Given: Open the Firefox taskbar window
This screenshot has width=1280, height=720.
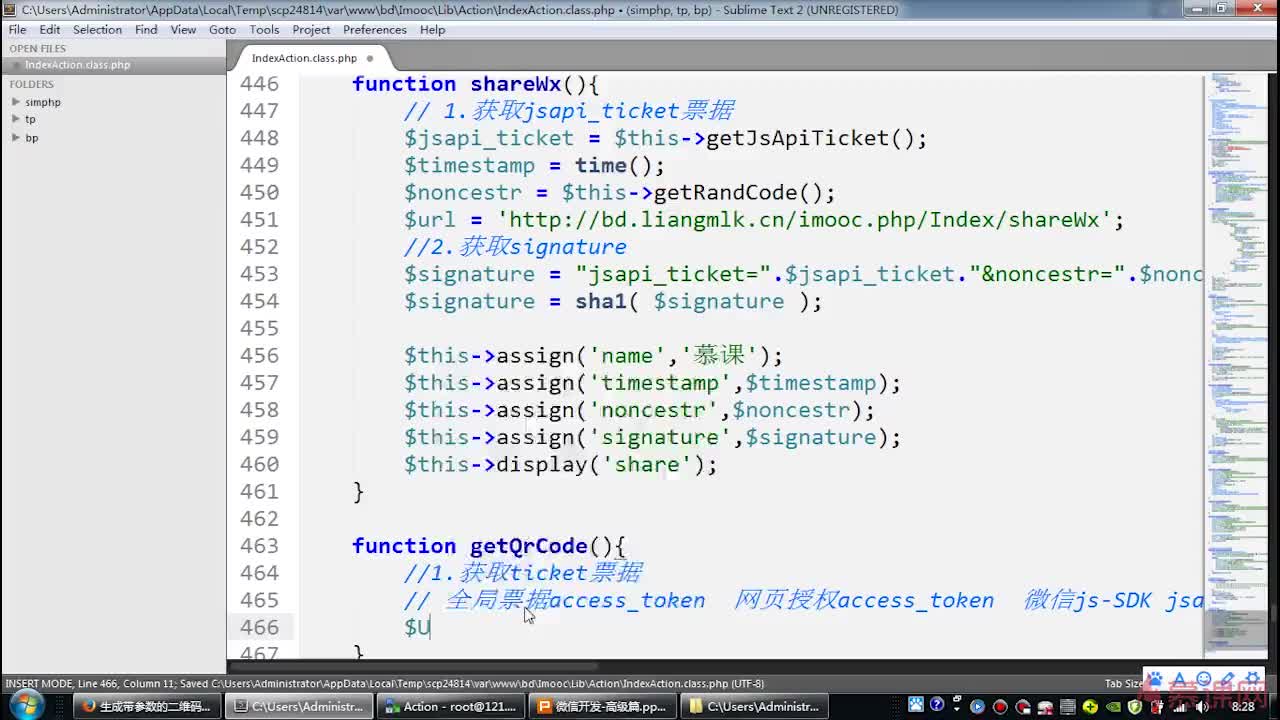Looking at the screenshot, I should (147, 706).
